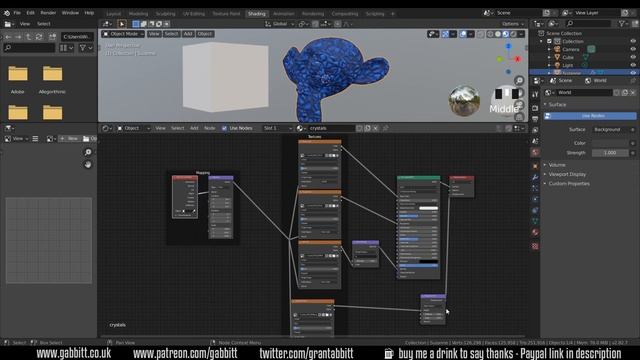Open the Slot 1 material slot dropdown
Screen dimensions: 640x360
[x=278, y=128]
